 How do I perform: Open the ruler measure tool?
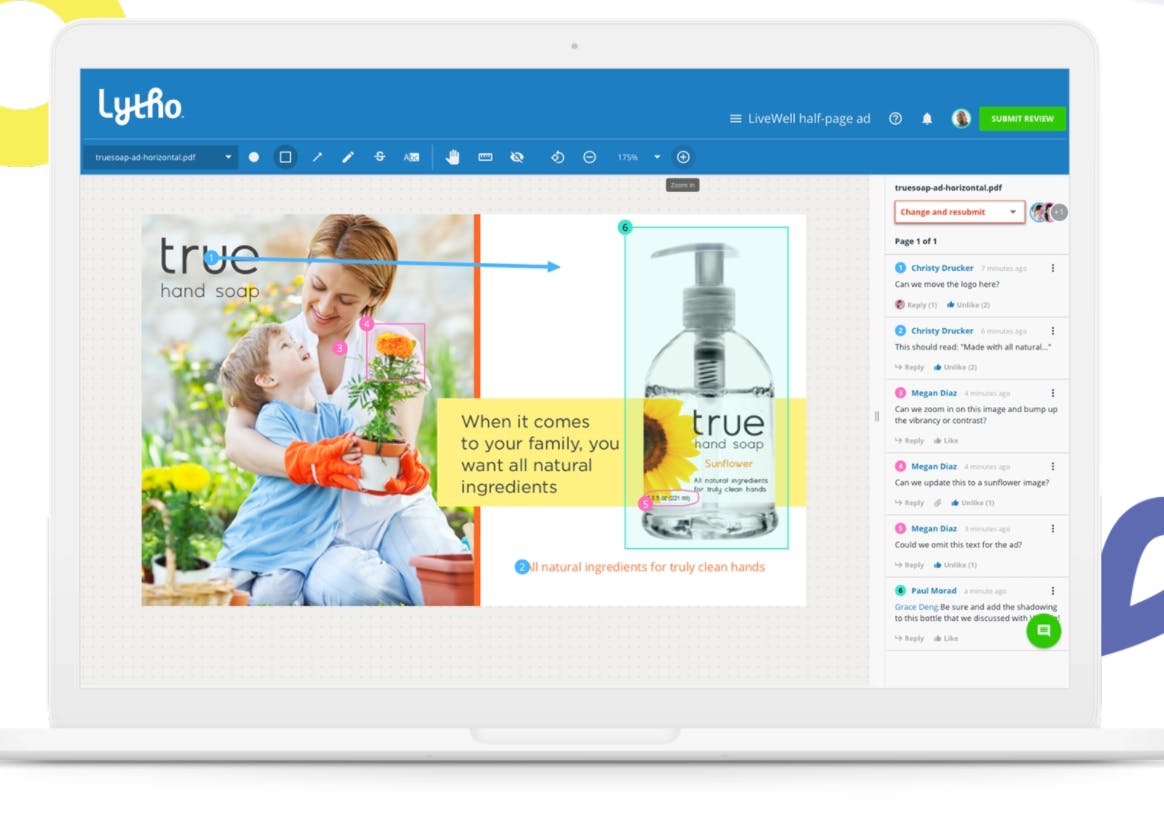[x=485, y=157]
